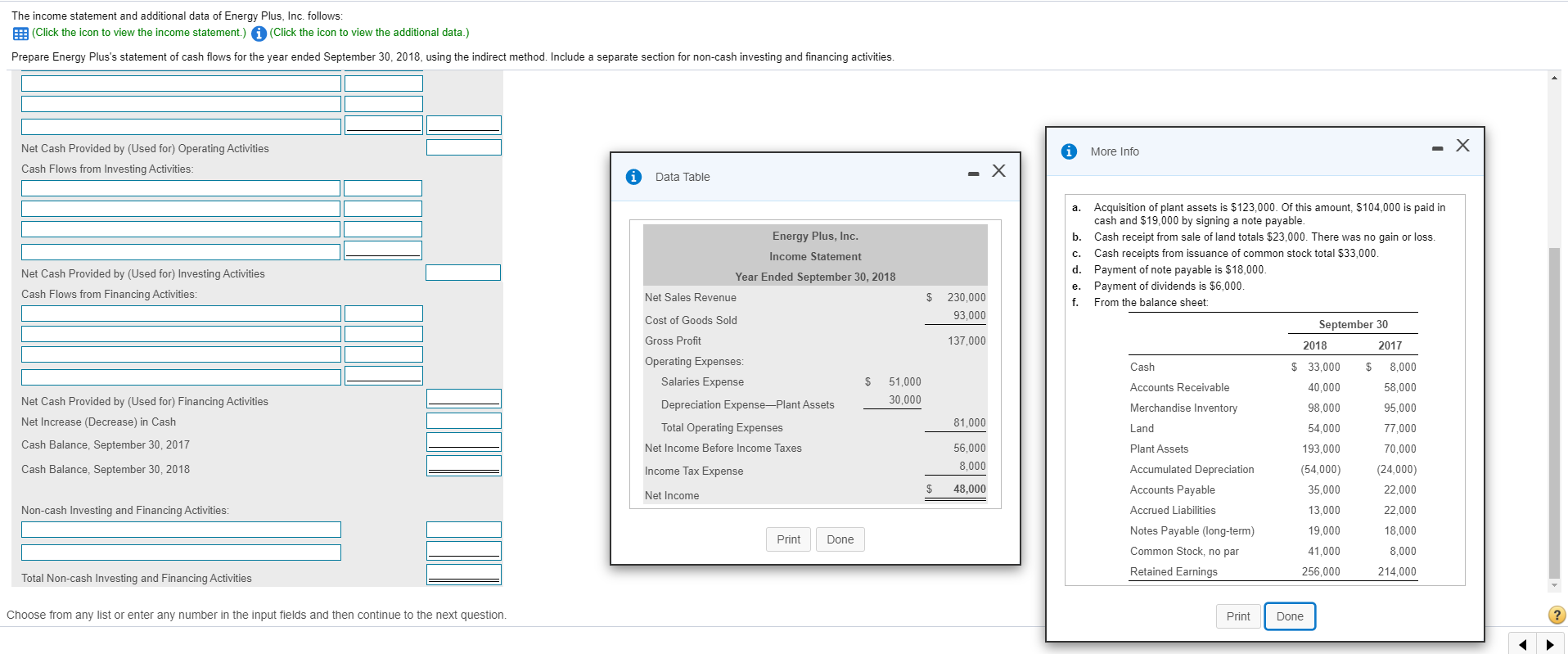Open the help question mark icon
Screen dimensions: 1568x654
point(1557,615)
